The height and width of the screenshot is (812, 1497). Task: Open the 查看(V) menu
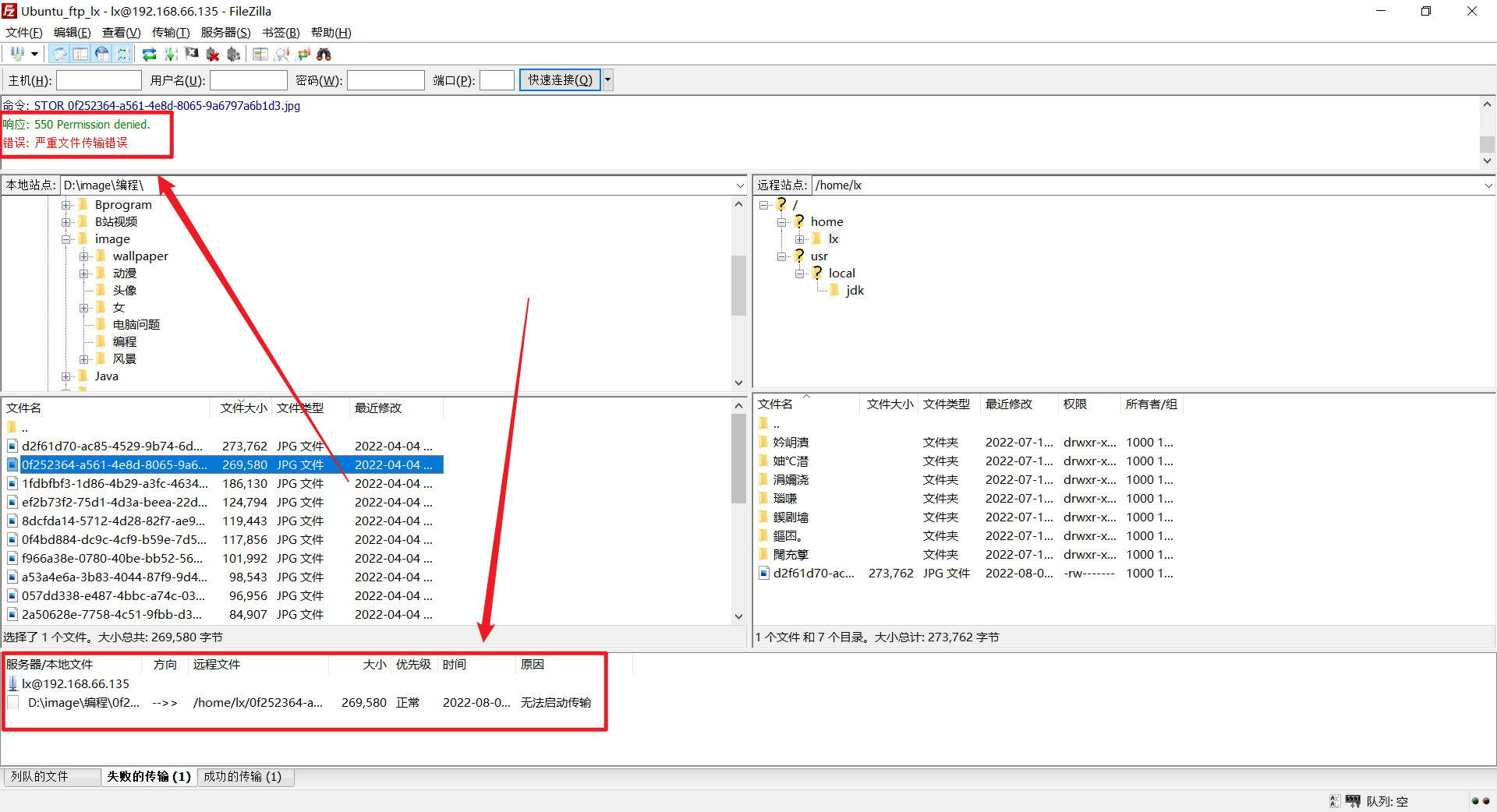click(122, 33)
